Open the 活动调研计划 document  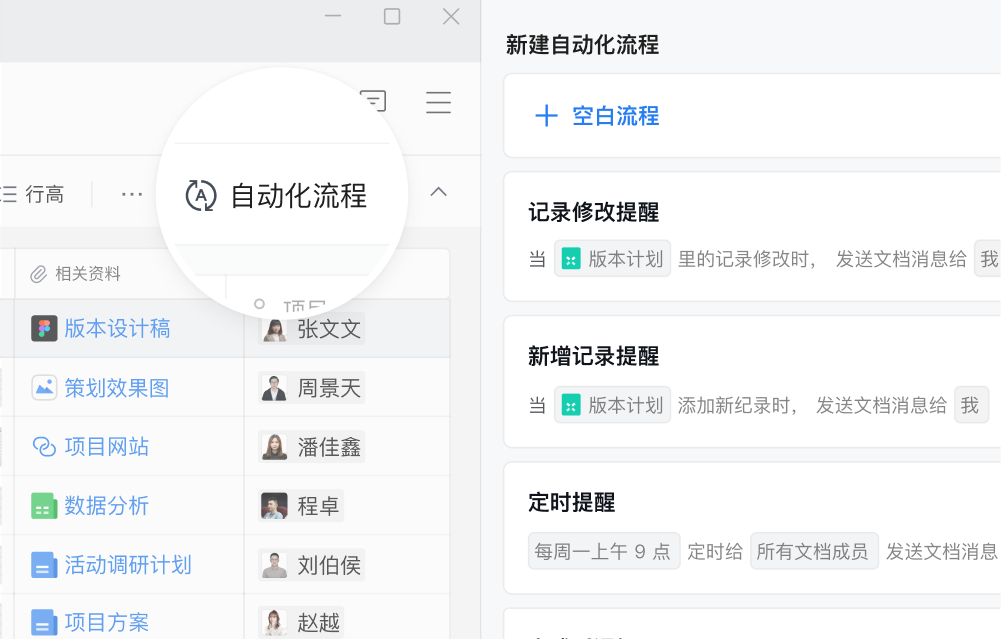[127, 565]
